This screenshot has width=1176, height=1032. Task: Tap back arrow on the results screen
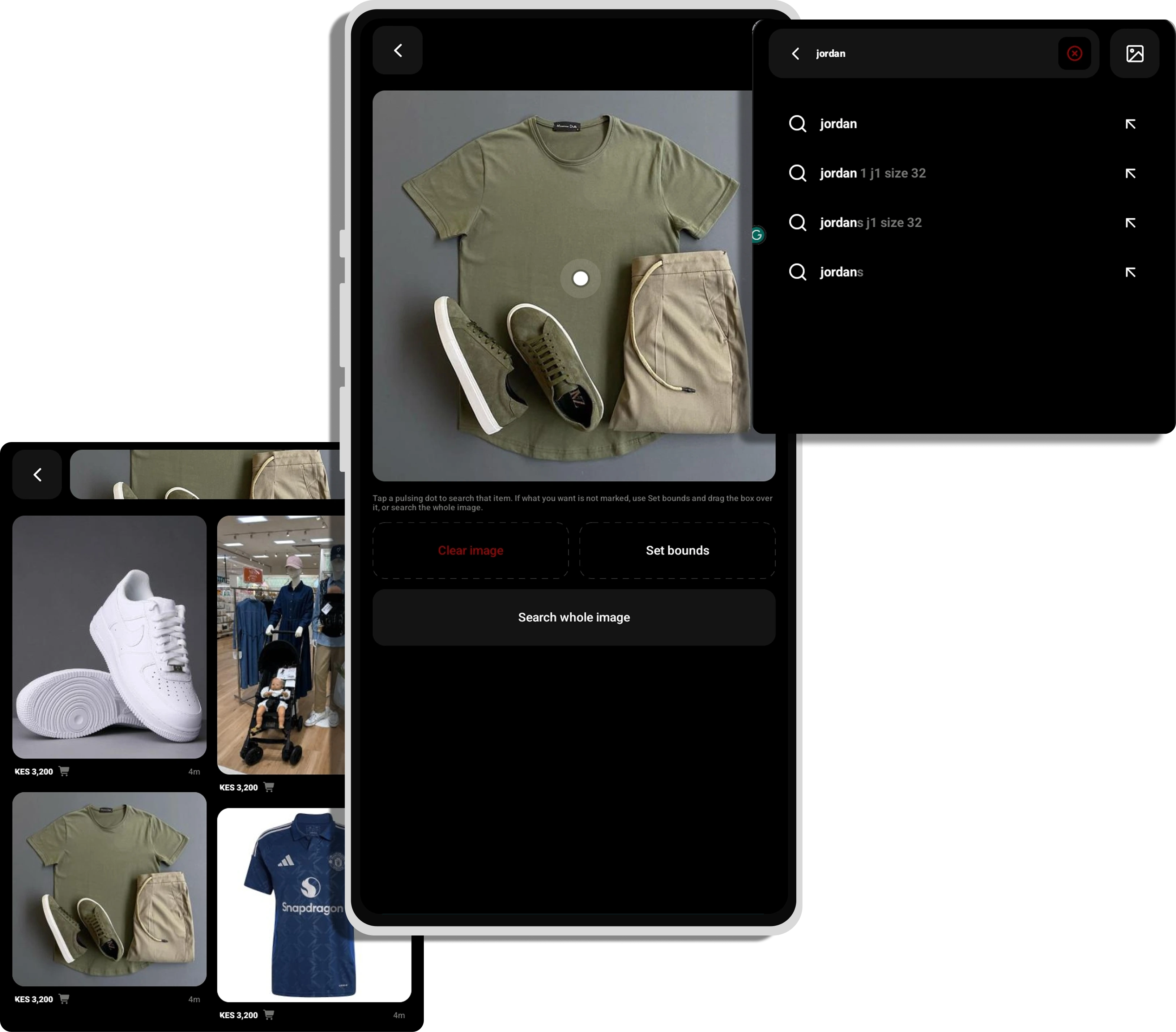click(x=37, y=475)
